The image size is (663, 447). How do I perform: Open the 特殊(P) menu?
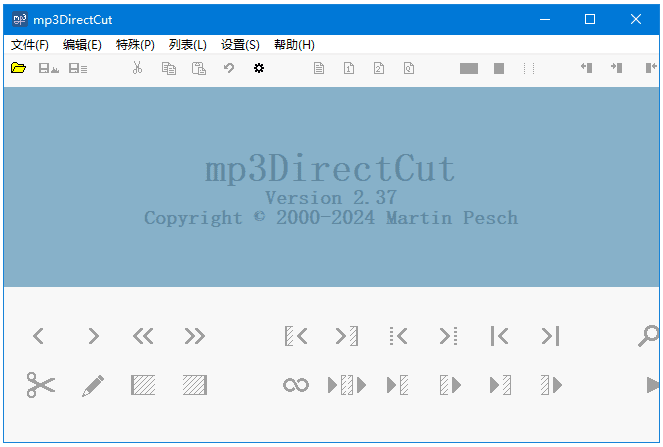tap(135, 45)
